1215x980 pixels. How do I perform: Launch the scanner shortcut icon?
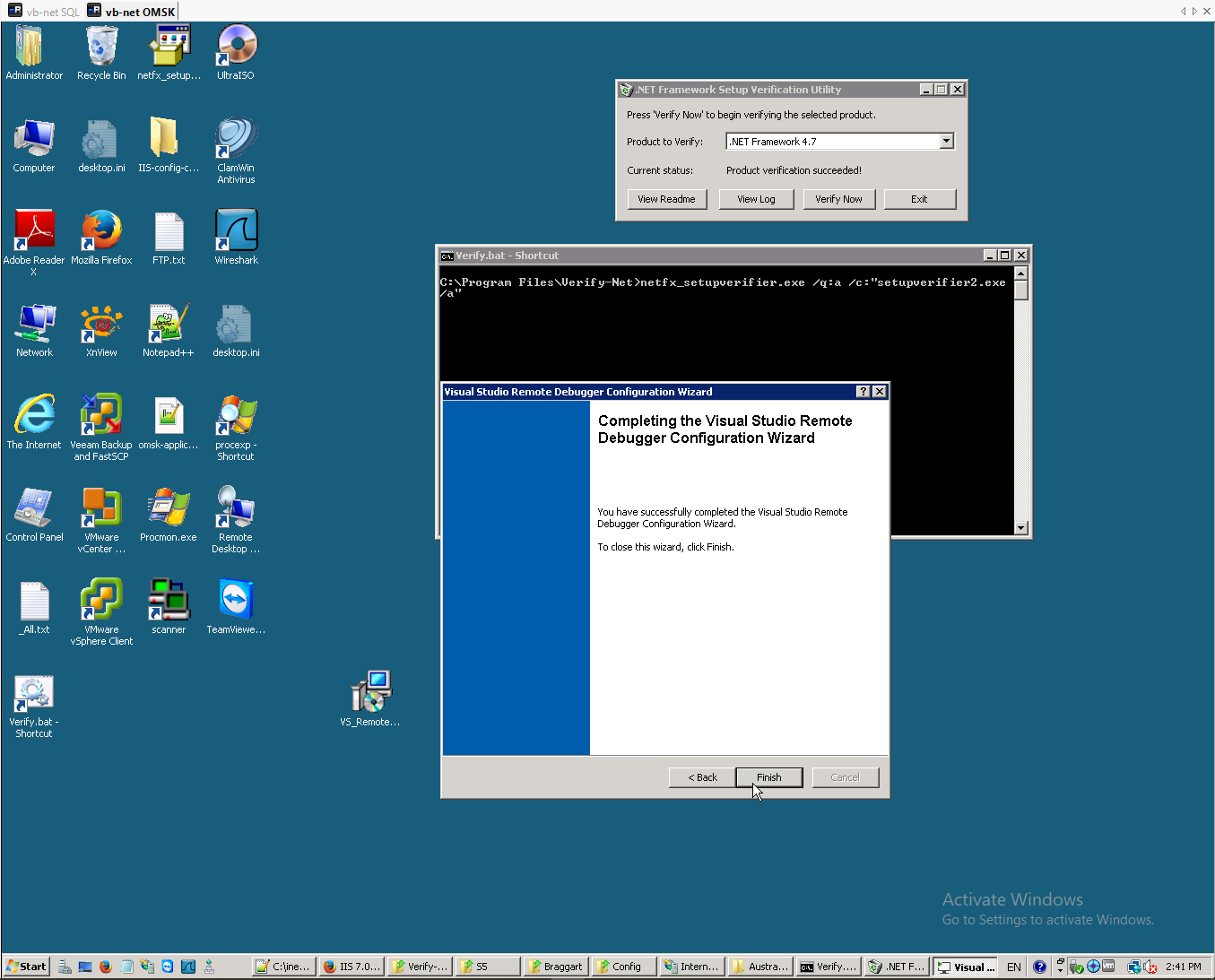click(169, 607)
